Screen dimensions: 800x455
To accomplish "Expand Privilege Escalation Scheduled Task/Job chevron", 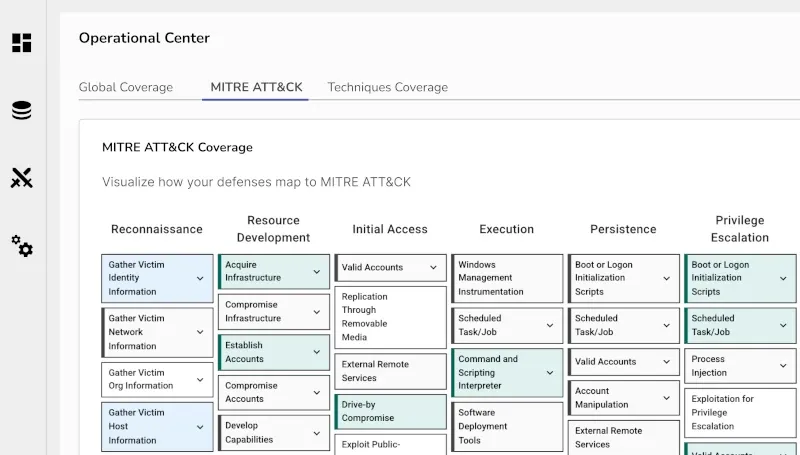I will point(783,325).
